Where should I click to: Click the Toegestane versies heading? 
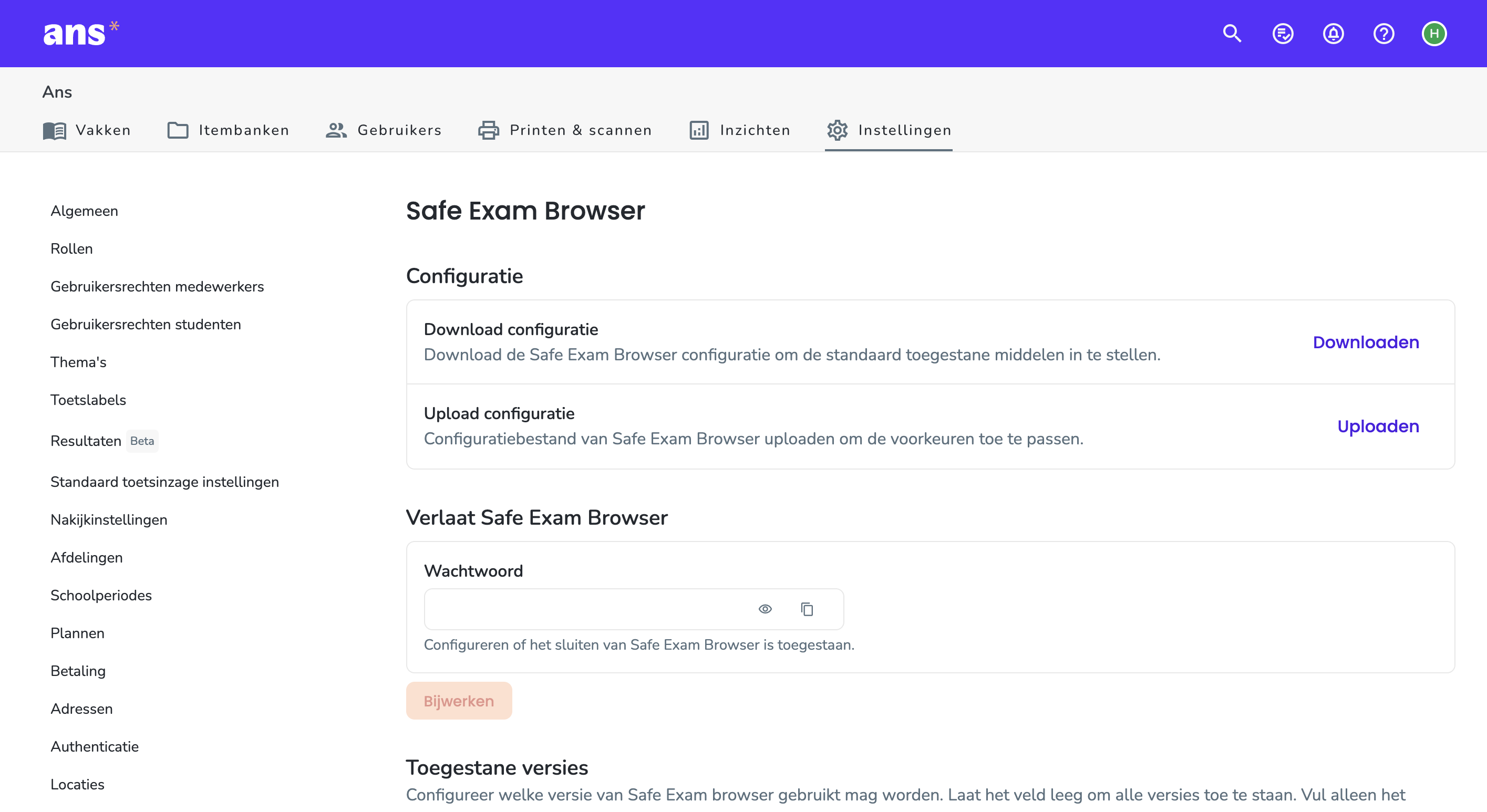click(x=497, y=767)
